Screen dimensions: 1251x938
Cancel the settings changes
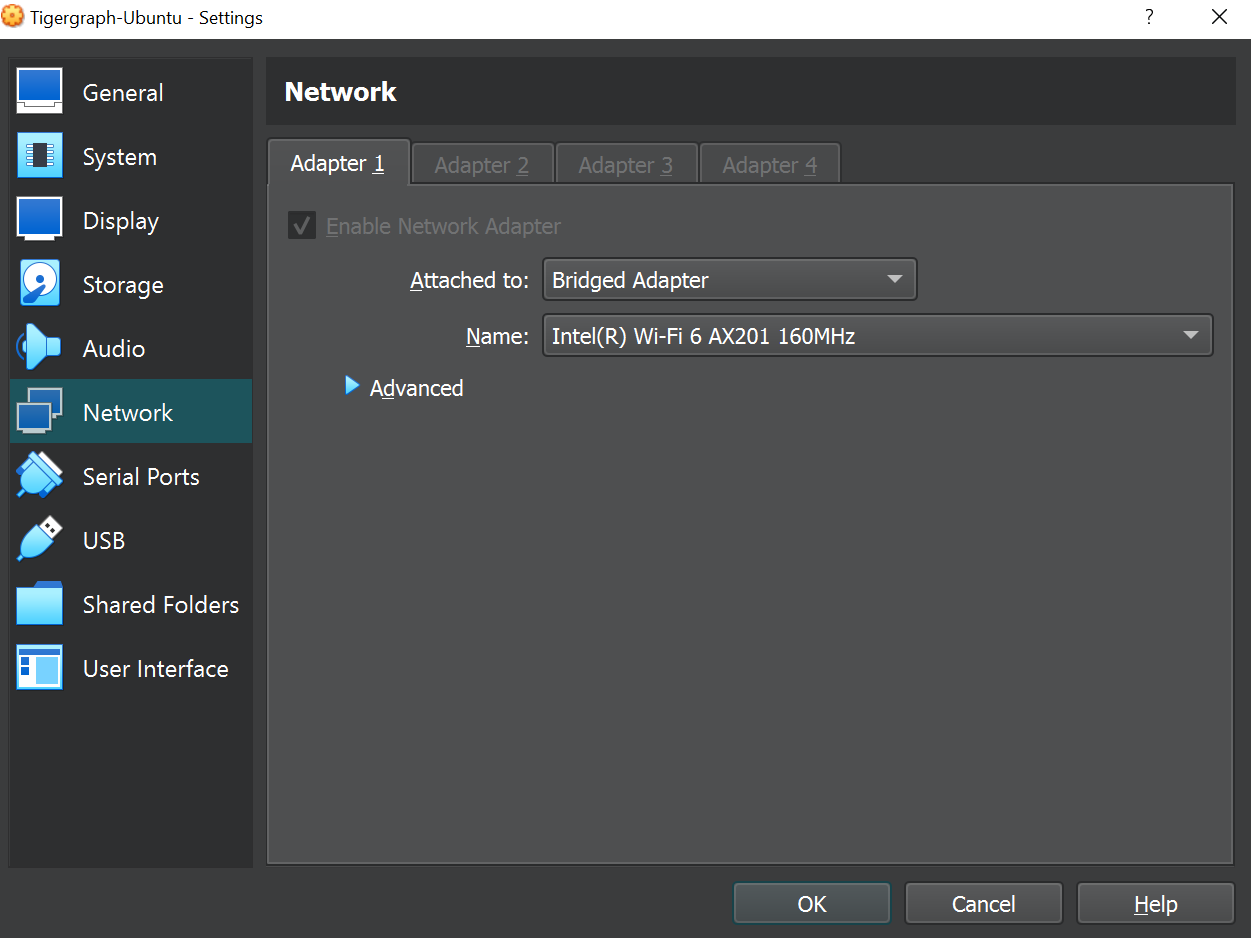pyautogui.click(x=983, y=903)
